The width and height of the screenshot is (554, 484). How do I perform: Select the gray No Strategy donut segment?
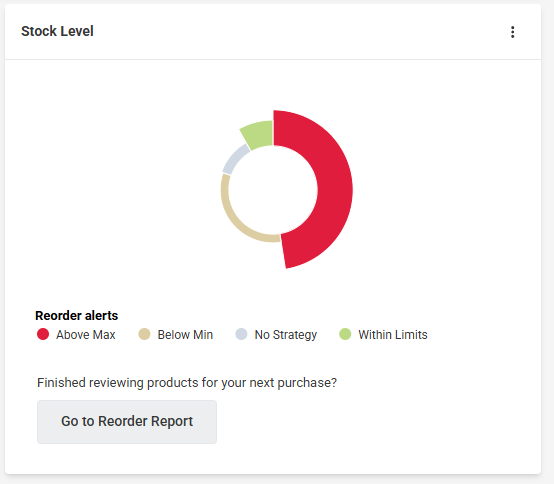pos(234,160)
